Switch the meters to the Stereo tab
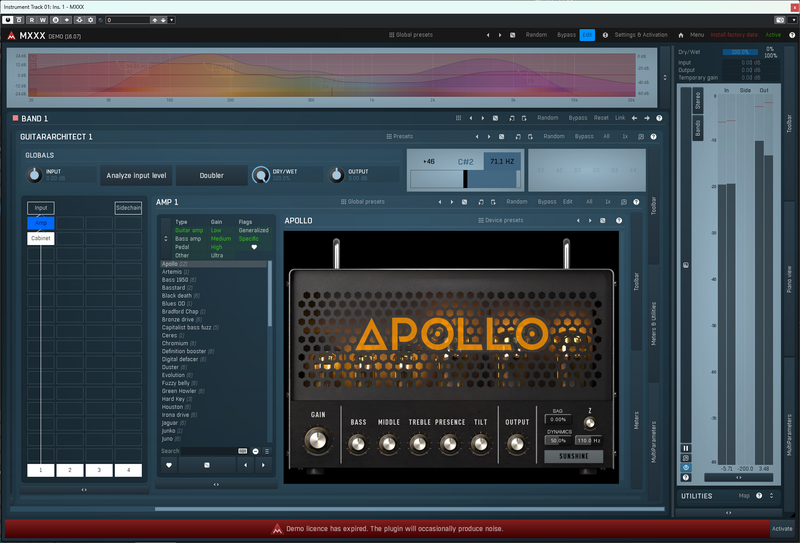 697,100
